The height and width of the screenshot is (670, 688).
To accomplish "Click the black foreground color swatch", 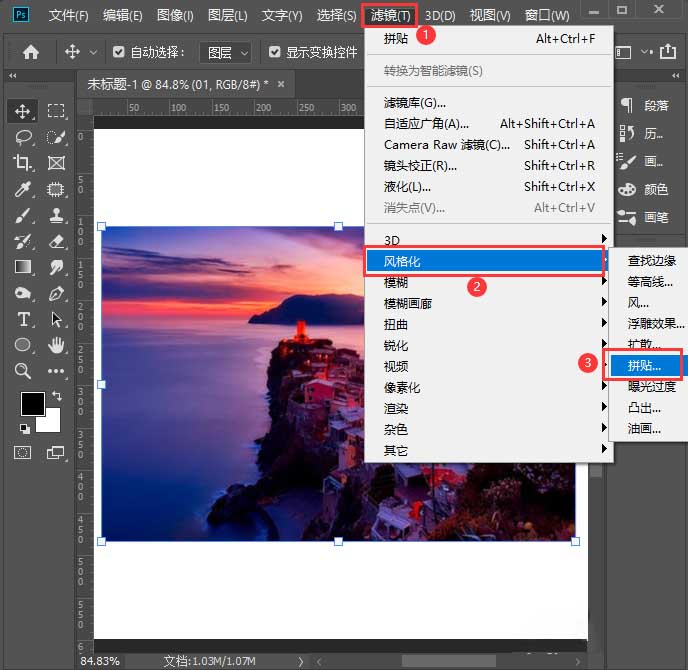I will pyautogui.click(x=31, y=402).
